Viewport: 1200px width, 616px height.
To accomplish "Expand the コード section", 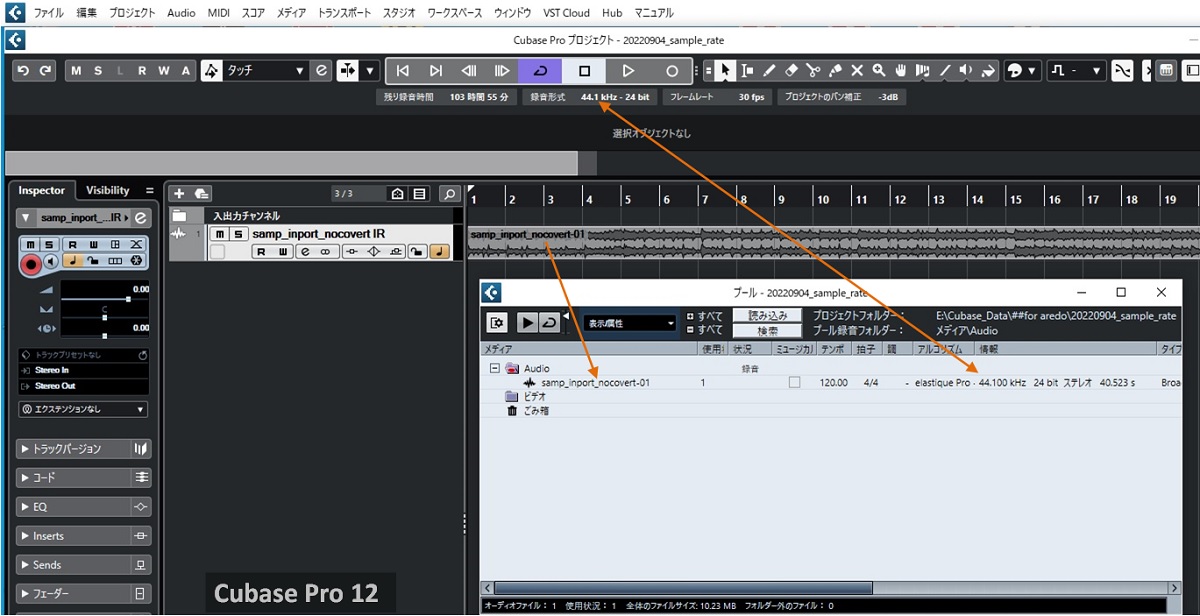I will [84, 478].
